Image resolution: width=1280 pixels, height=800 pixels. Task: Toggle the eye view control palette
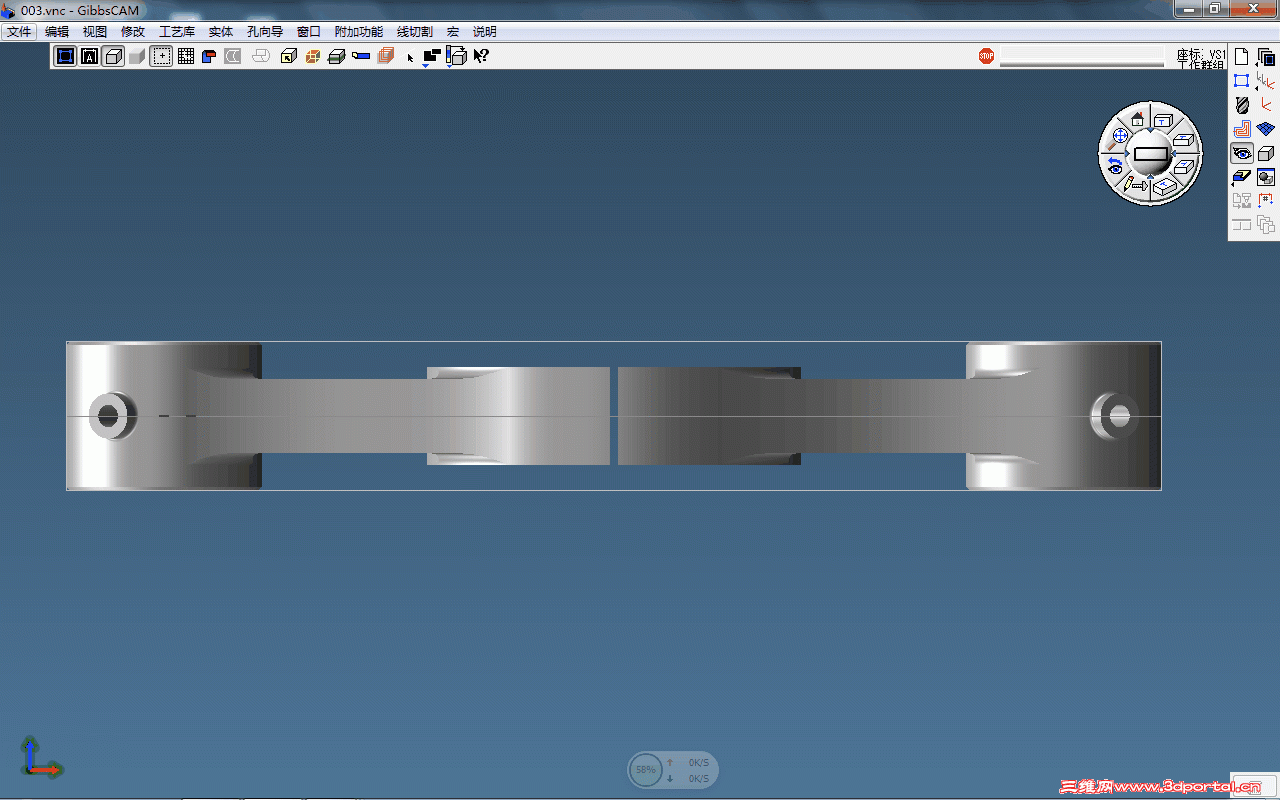pyautogui.click(x=1242, y=153)
